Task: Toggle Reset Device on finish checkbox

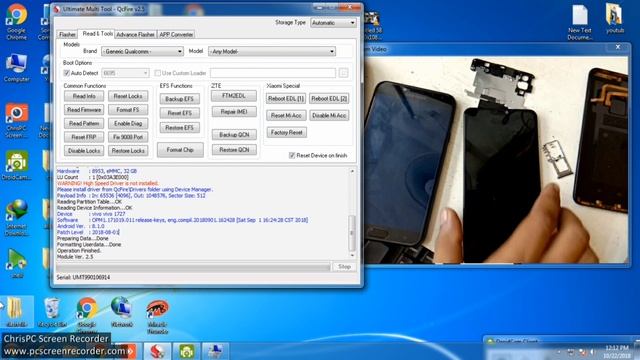Action: (x=292, y=156)
